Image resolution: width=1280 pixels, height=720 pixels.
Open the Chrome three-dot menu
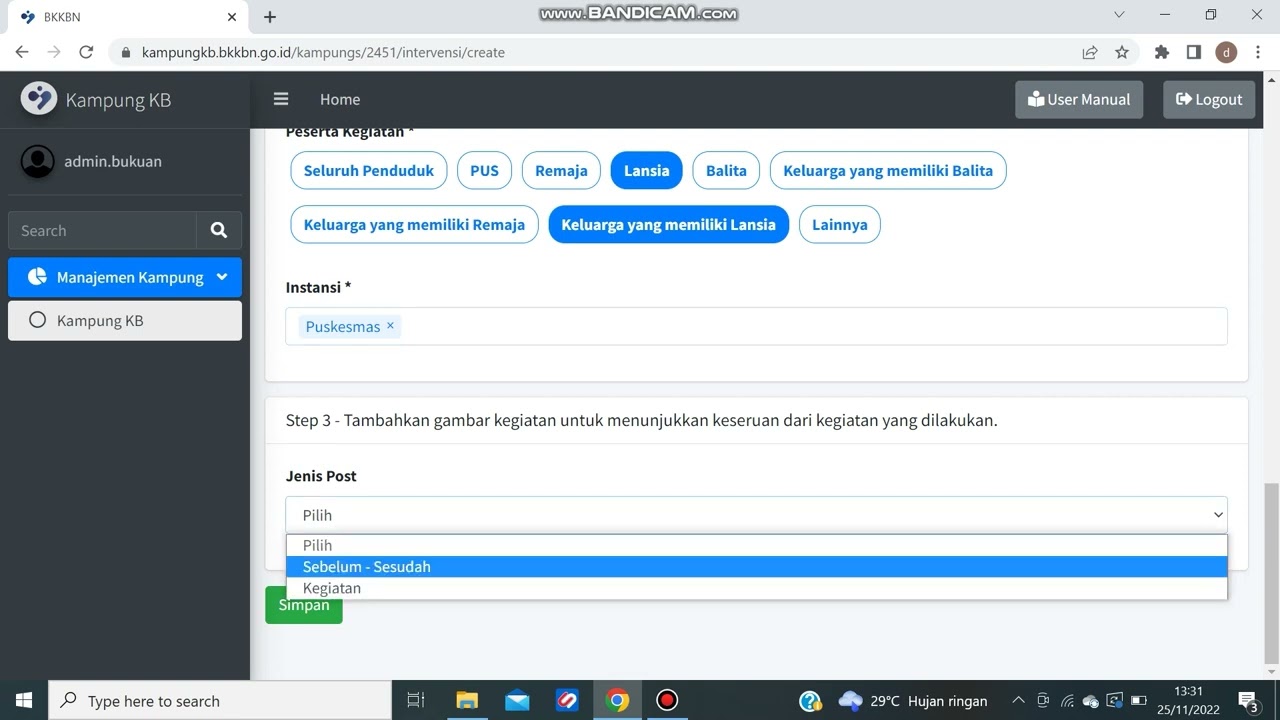click(x=1258, y=52)
